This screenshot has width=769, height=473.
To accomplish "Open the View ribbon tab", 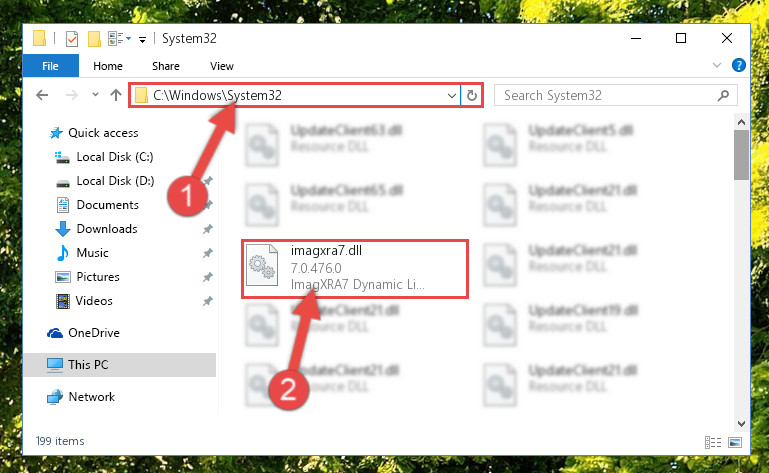I will (222, 66).
